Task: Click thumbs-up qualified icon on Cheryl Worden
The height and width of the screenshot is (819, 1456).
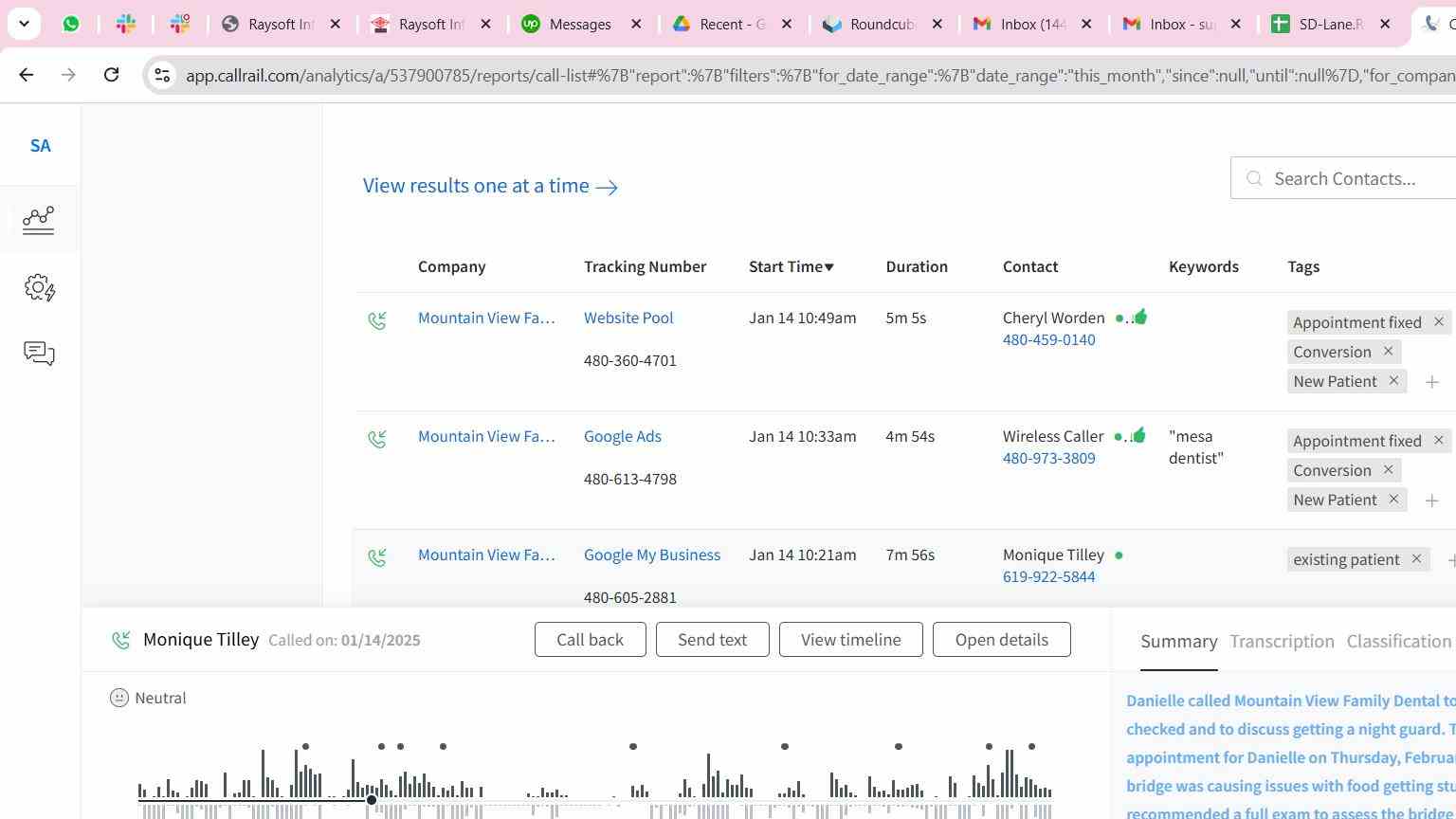Action: click(1139, 317)
